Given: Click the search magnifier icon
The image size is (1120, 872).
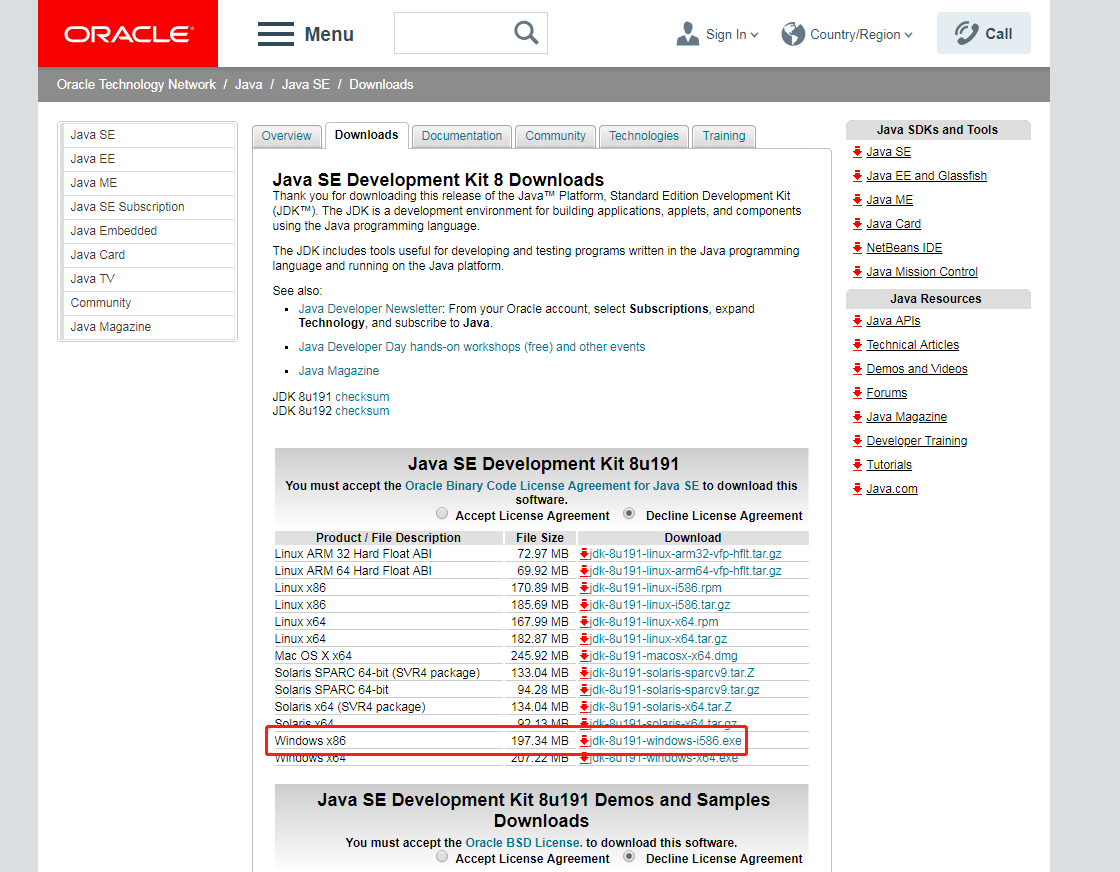Looking at the screenshot, I should [526, 32].
